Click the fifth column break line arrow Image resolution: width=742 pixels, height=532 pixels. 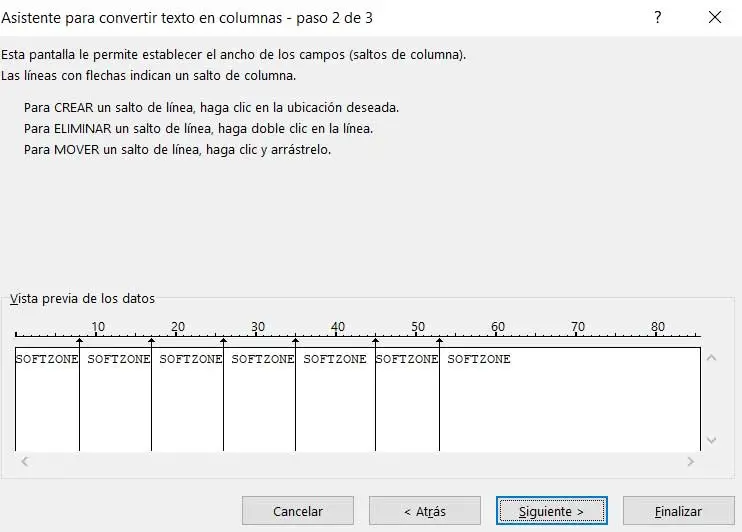tap(375, 343)
